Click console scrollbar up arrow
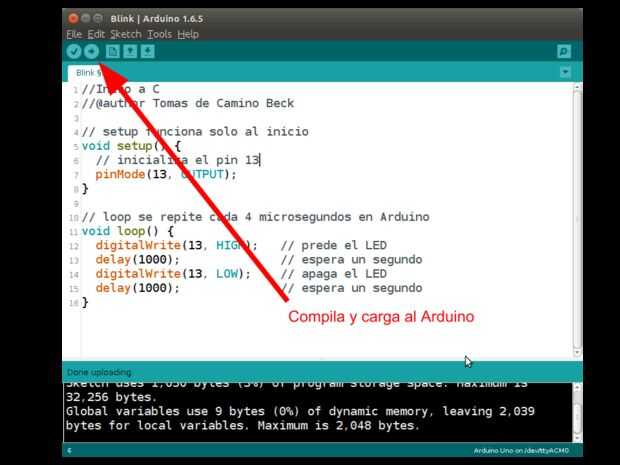The width and height of the screenshot is (620, 465). coord(577,388)
